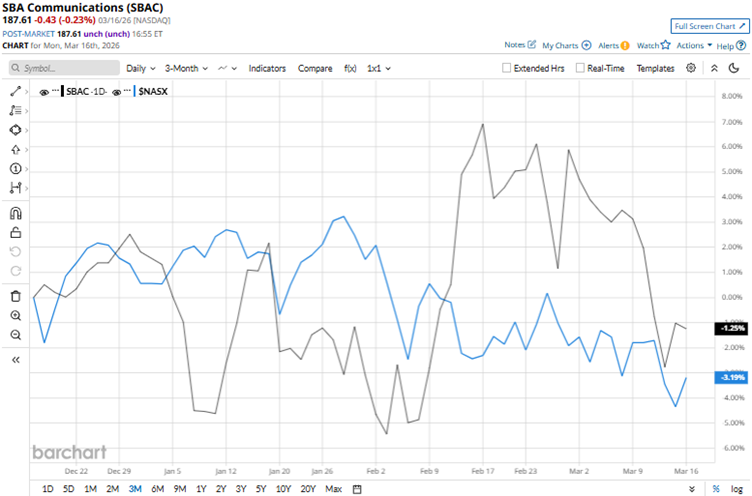The width and height of the screenshot is (752, 496).
Task: Select the 1Y time range
Action: pos(201,488)
